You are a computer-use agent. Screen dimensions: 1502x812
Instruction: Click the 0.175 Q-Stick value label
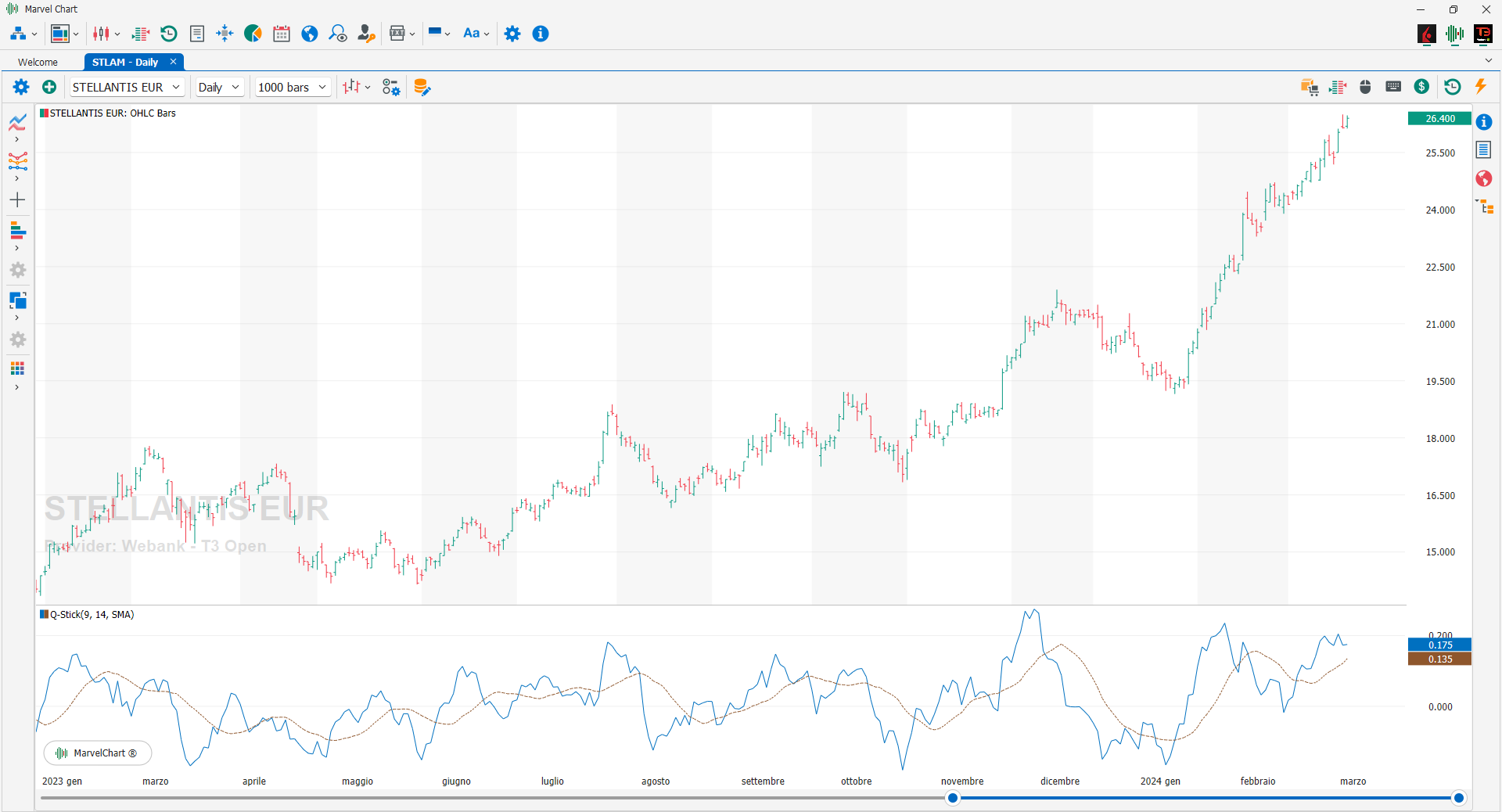tap(1439, 645)
